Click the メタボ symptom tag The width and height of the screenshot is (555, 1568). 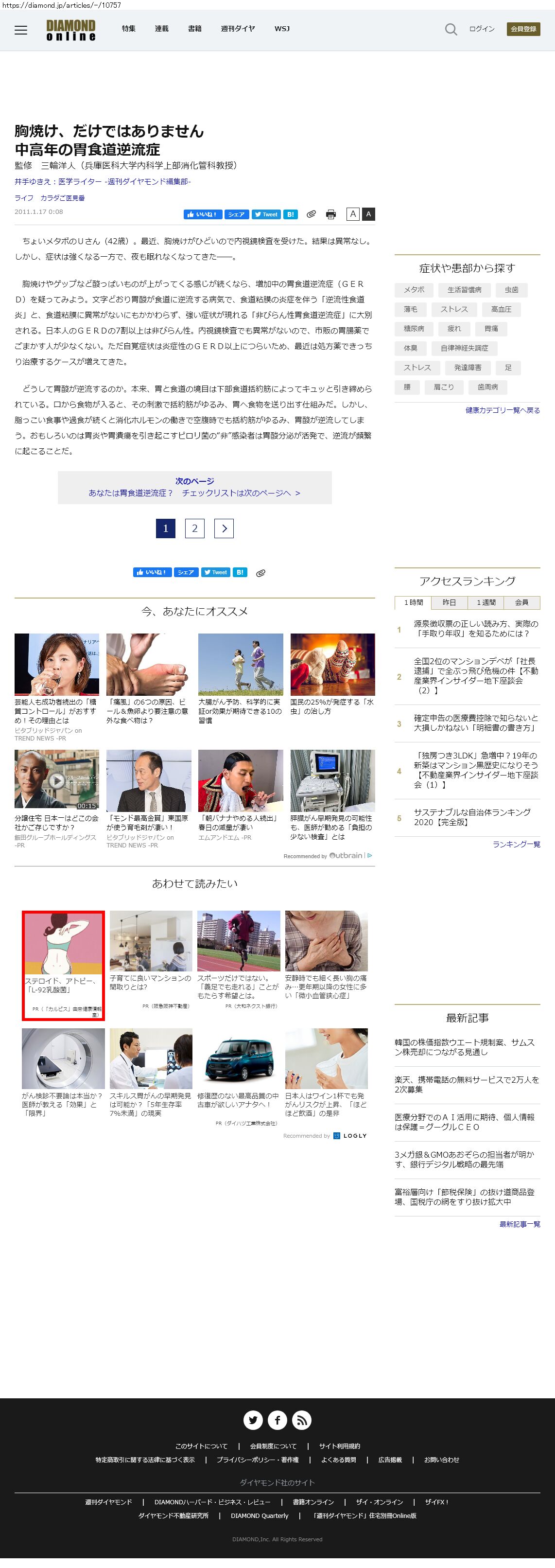pos(414,290)
